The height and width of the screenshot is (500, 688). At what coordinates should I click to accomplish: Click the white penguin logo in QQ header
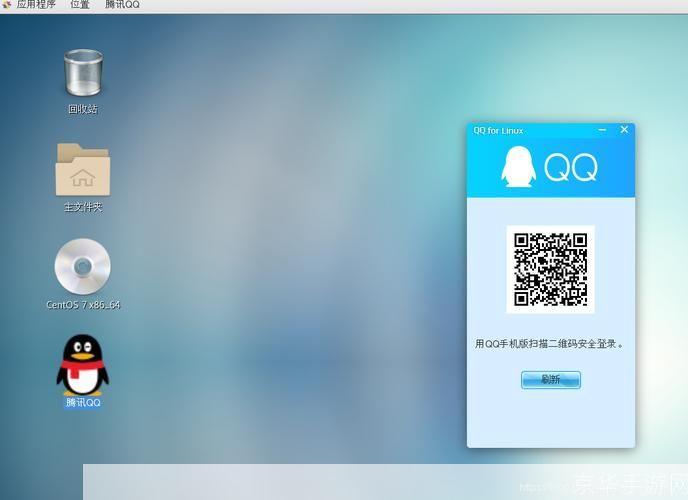pos(519,167)
